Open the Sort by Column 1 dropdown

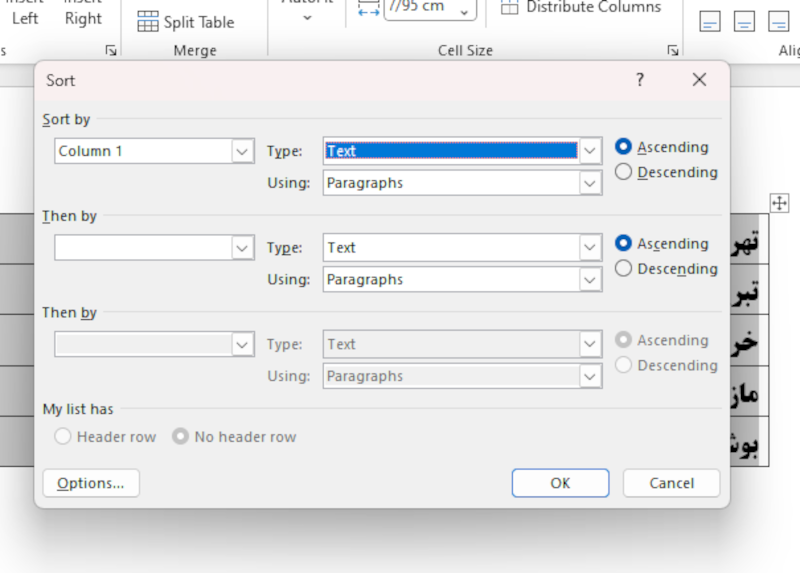point(242,151)
